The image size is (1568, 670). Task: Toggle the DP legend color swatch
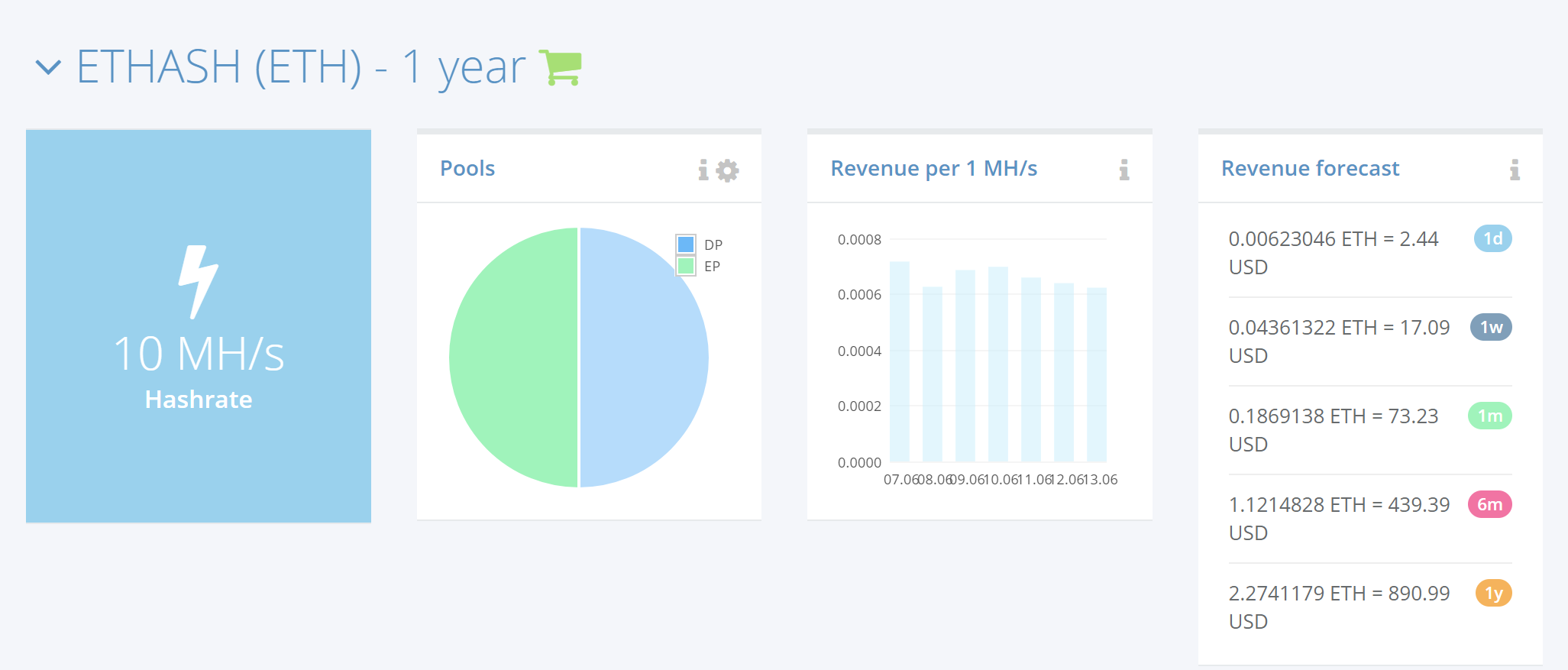tap(686, 244)
